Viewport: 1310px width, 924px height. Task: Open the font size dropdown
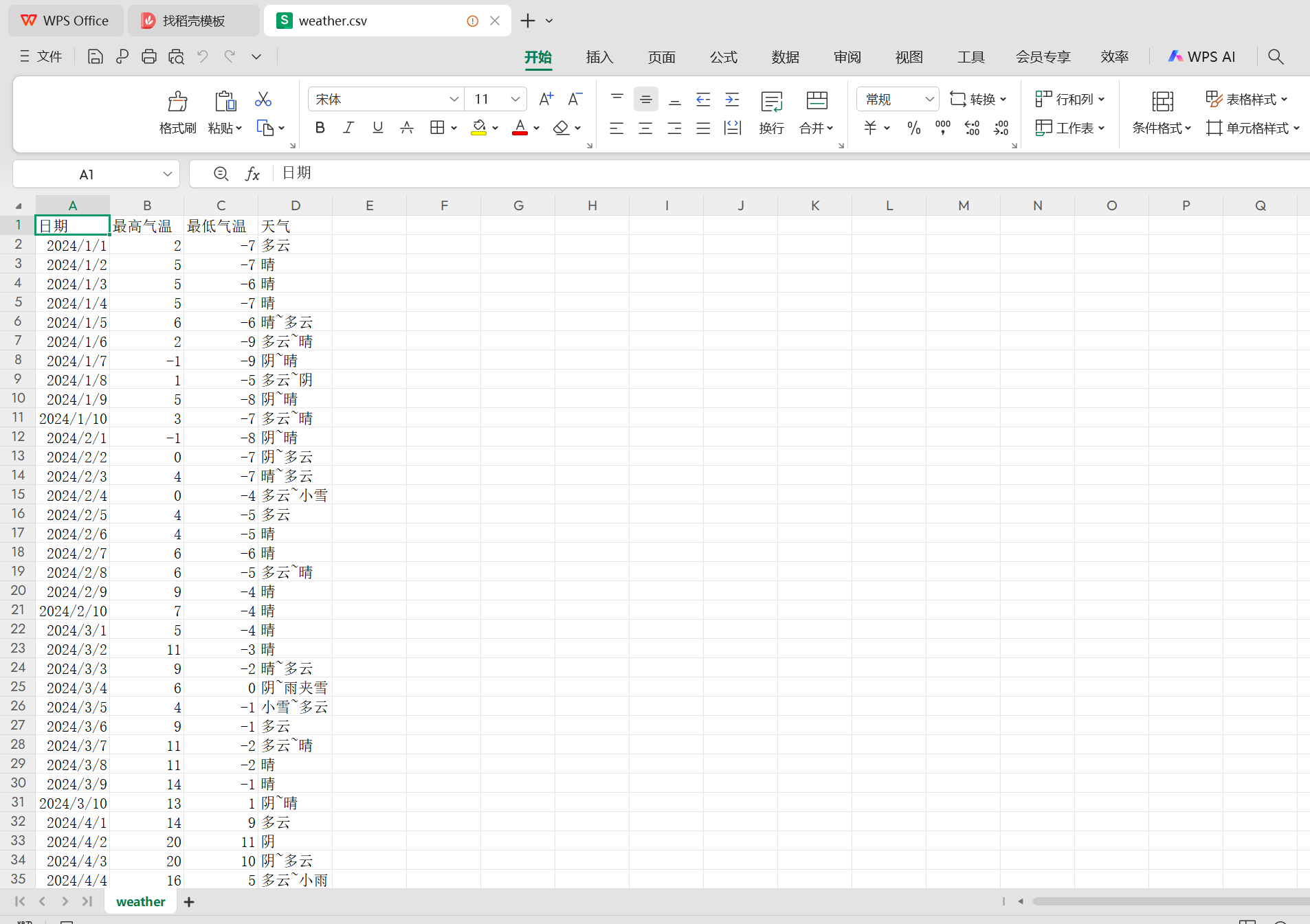coord(515,100)
